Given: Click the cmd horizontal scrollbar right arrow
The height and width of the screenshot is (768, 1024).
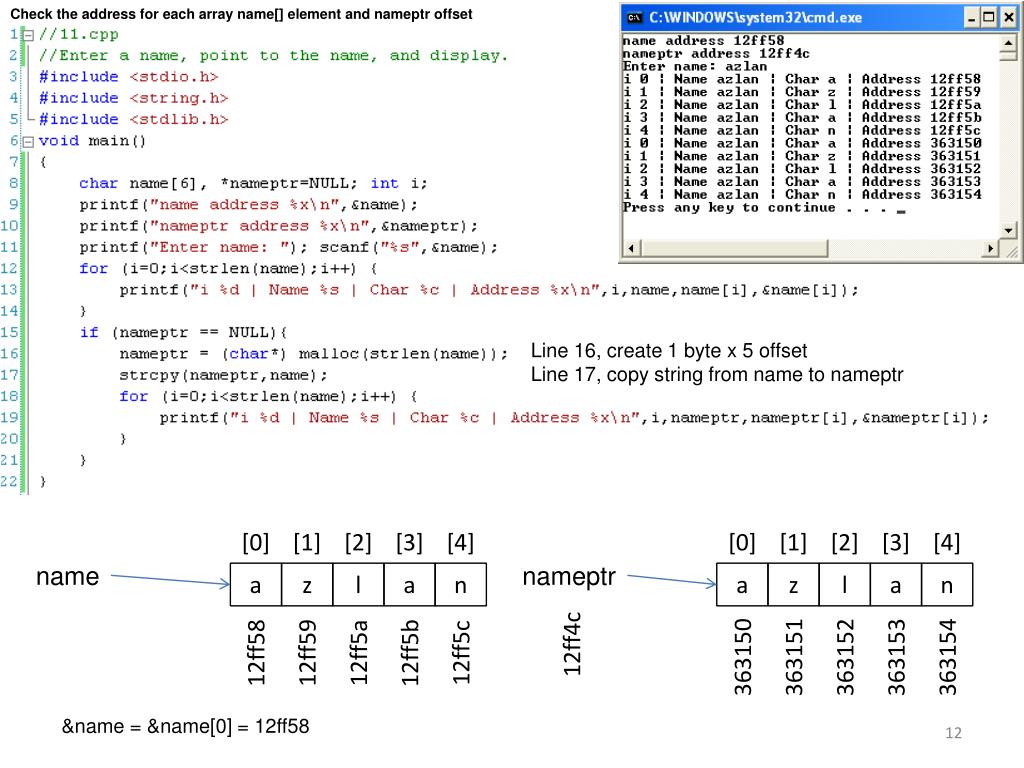Looking at the screenshot, I should click(991, 249).
